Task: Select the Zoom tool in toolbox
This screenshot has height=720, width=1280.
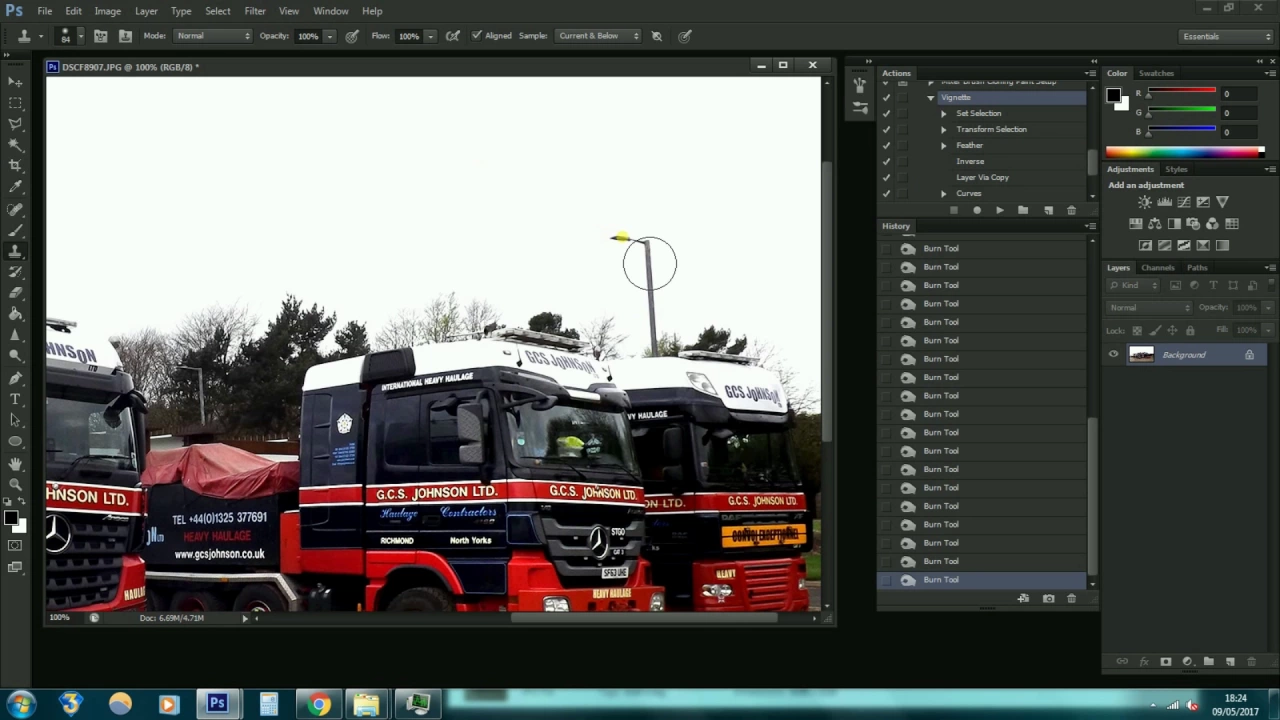Action: tap(15, 484)
